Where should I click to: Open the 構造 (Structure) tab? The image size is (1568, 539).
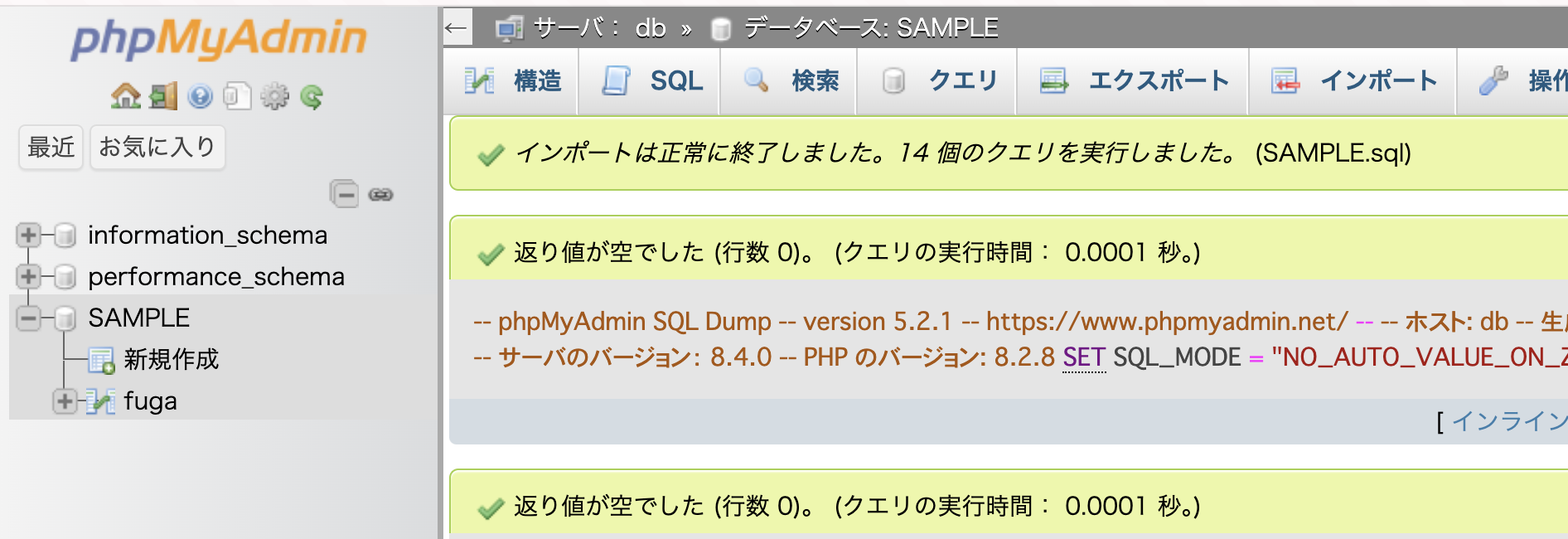point(511,81)
